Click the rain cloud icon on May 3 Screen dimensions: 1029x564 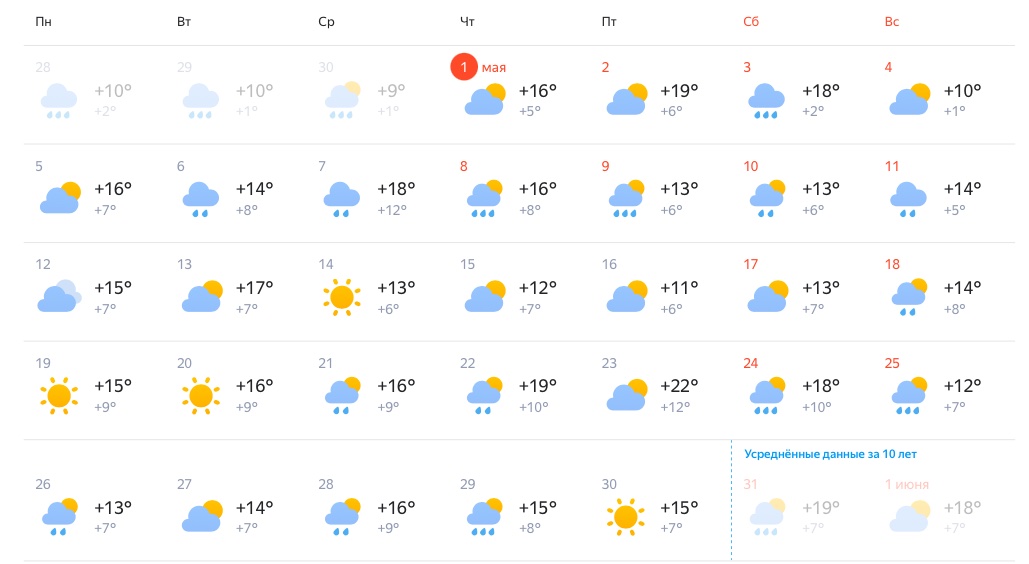tap(768, 101)
